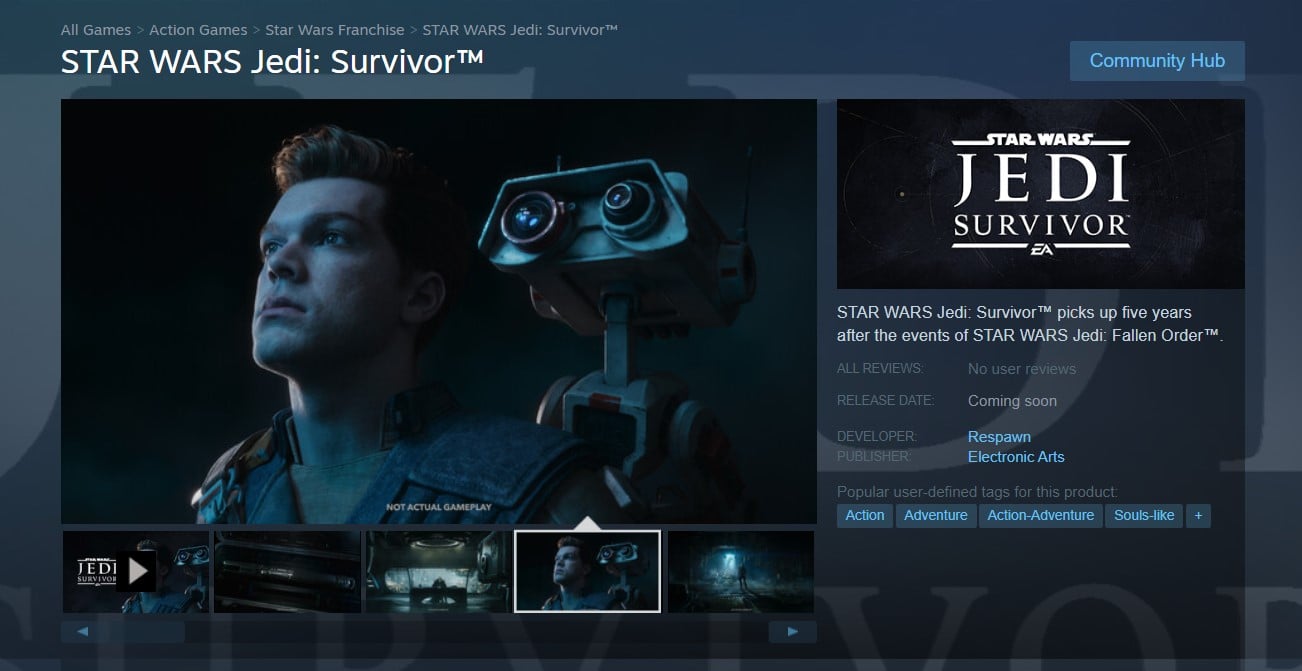The width and height of the screenshot is (1302, 671).
Task: Click the Jedi Survivor header logo image
Action: (x=1041, y=194)
